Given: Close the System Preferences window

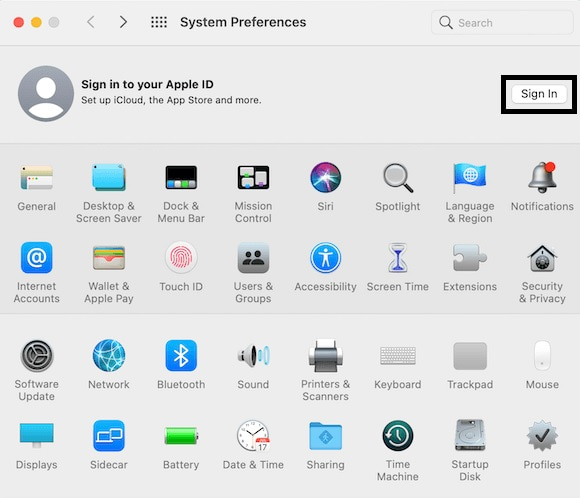Looking at the screenshot, I should [x=18, y=23].
